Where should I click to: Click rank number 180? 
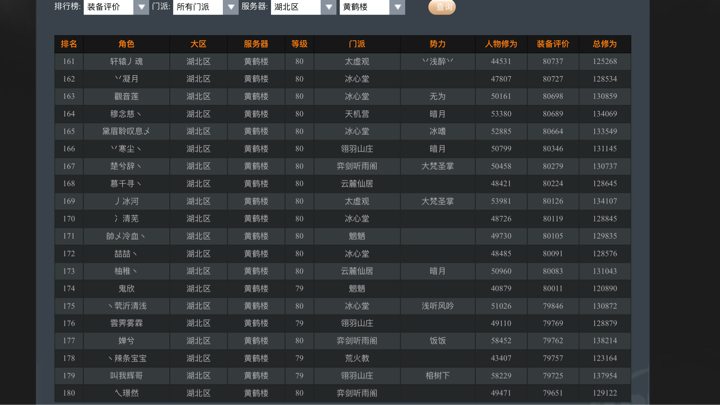coord(69,393)
